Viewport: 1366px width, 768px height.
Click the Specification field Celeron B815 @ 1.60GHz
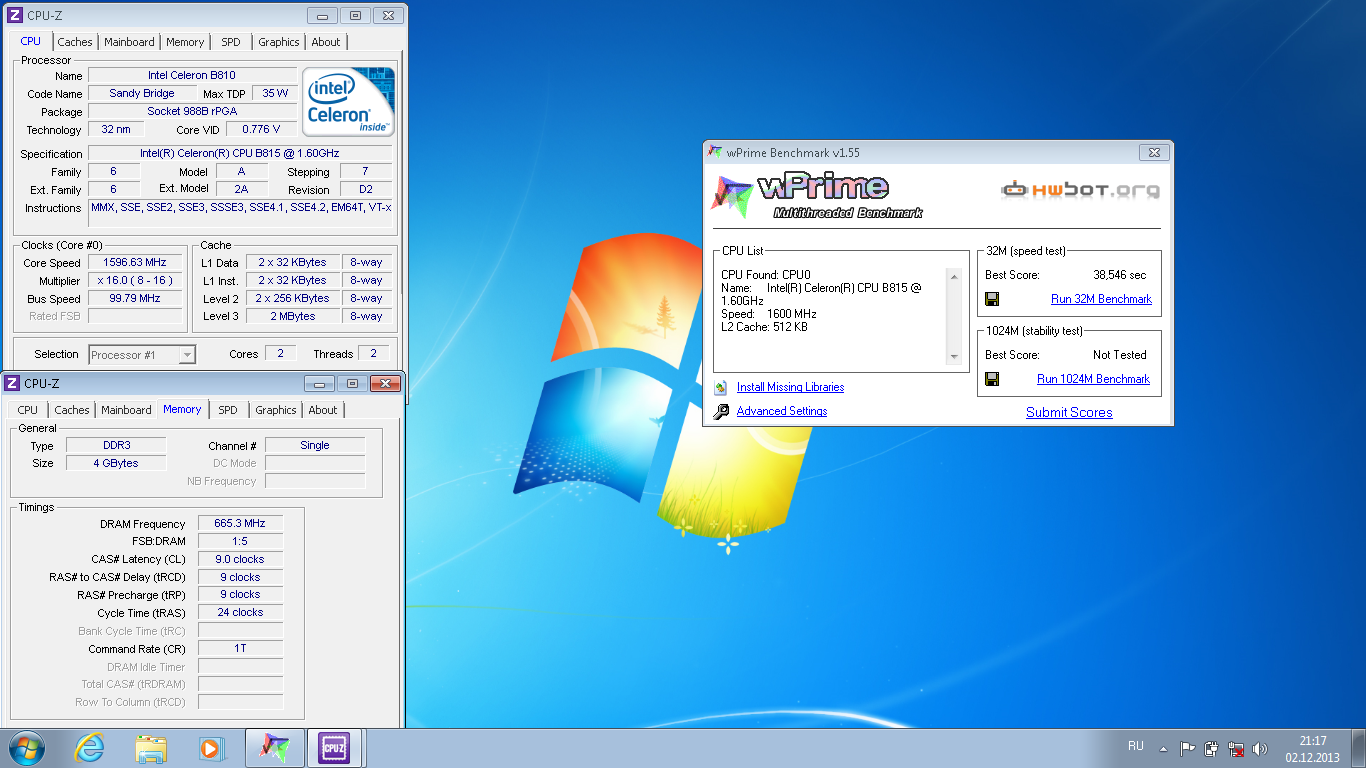pos(240,153)
